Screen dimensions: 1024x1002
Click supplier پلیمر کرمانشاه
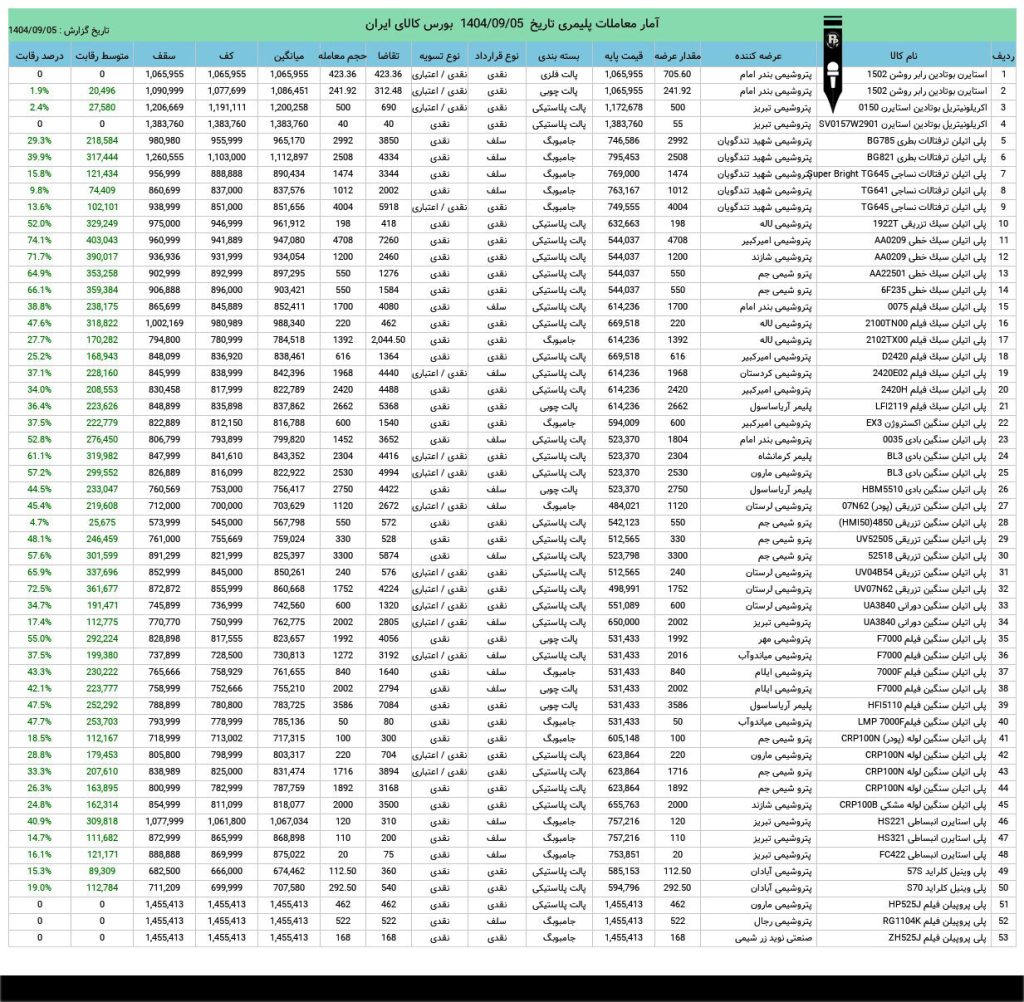tap(758, 457)
